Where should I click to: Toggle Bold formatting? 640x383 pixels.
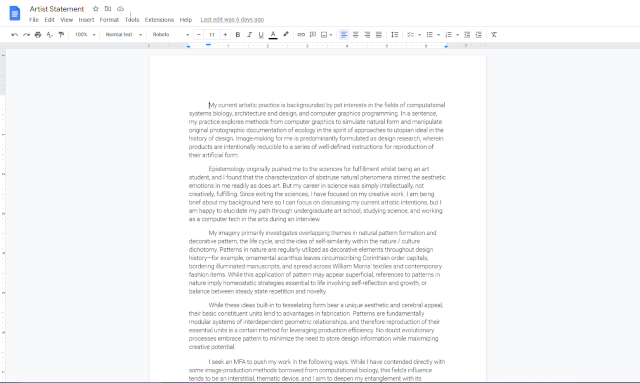pos(238,35)
